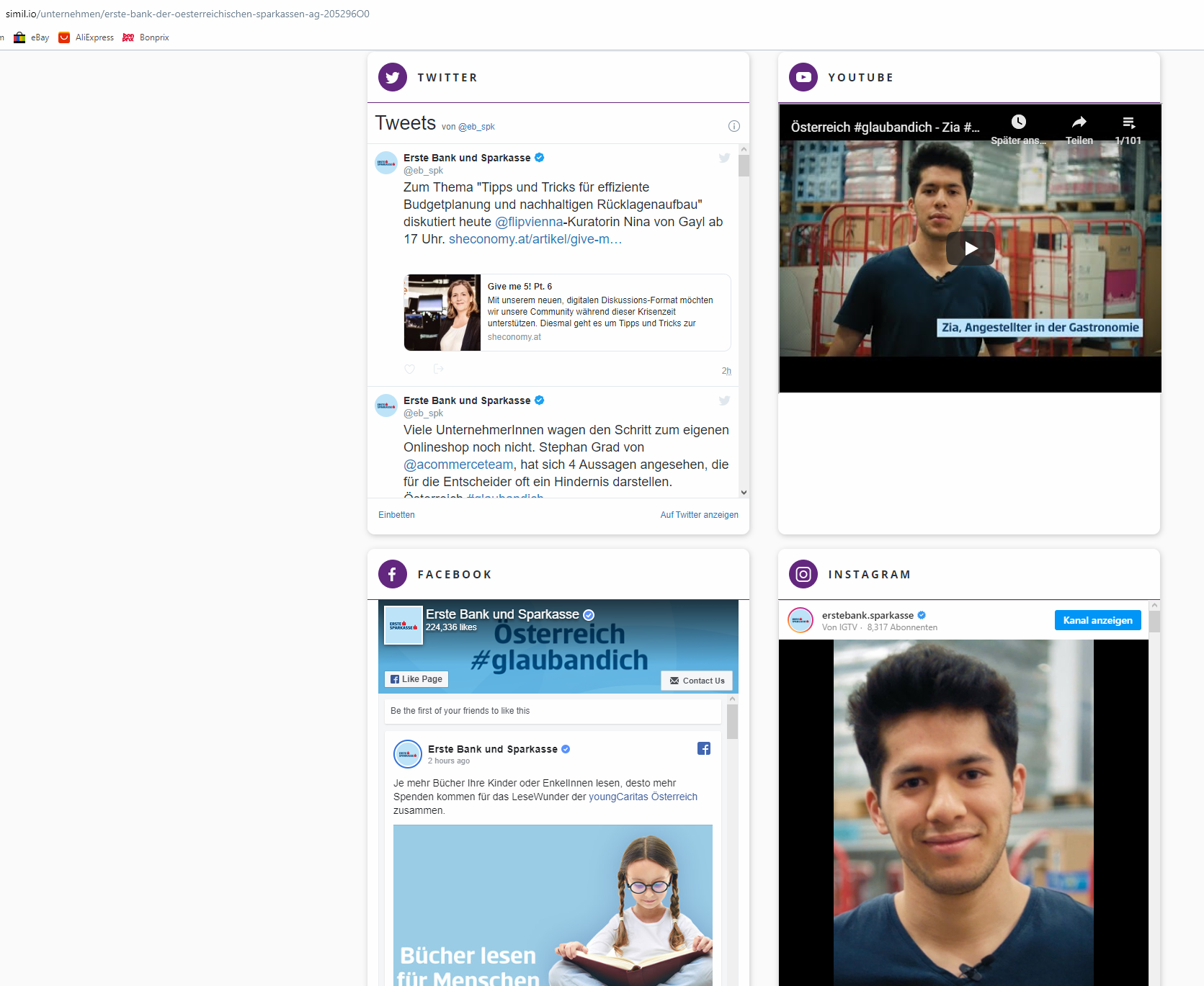Click the purple Twitter bird icon

[393, 77]
